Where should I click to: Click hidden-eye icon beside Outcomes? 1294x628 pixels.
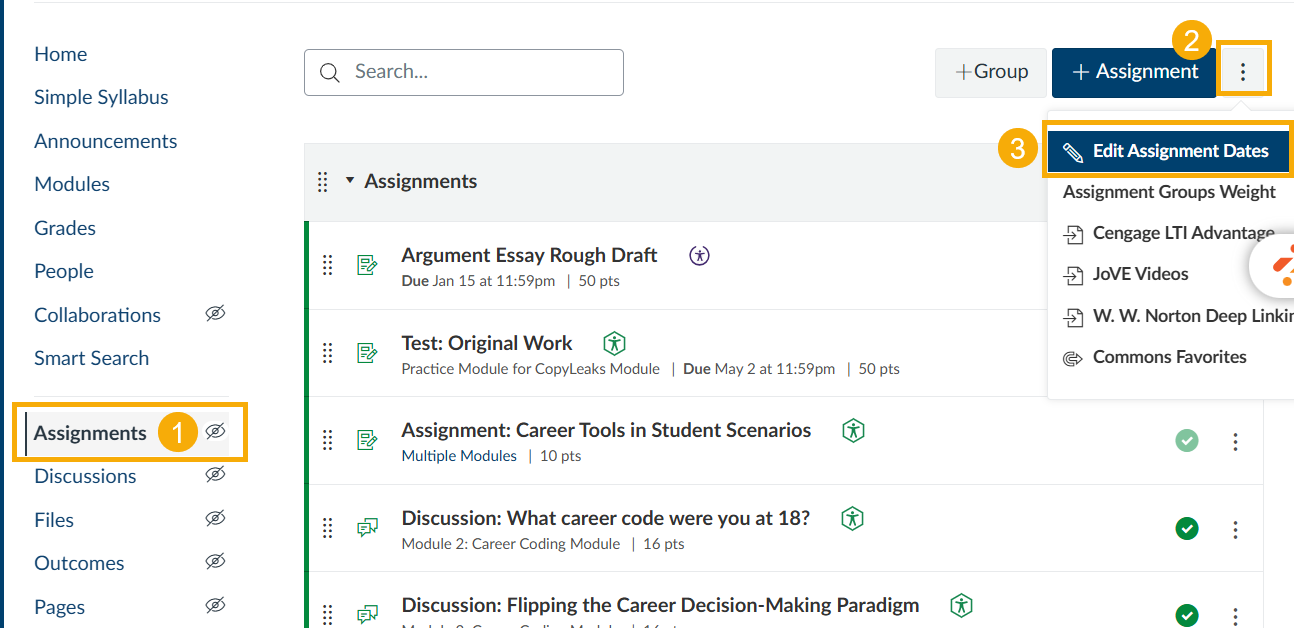click(215, 562)
